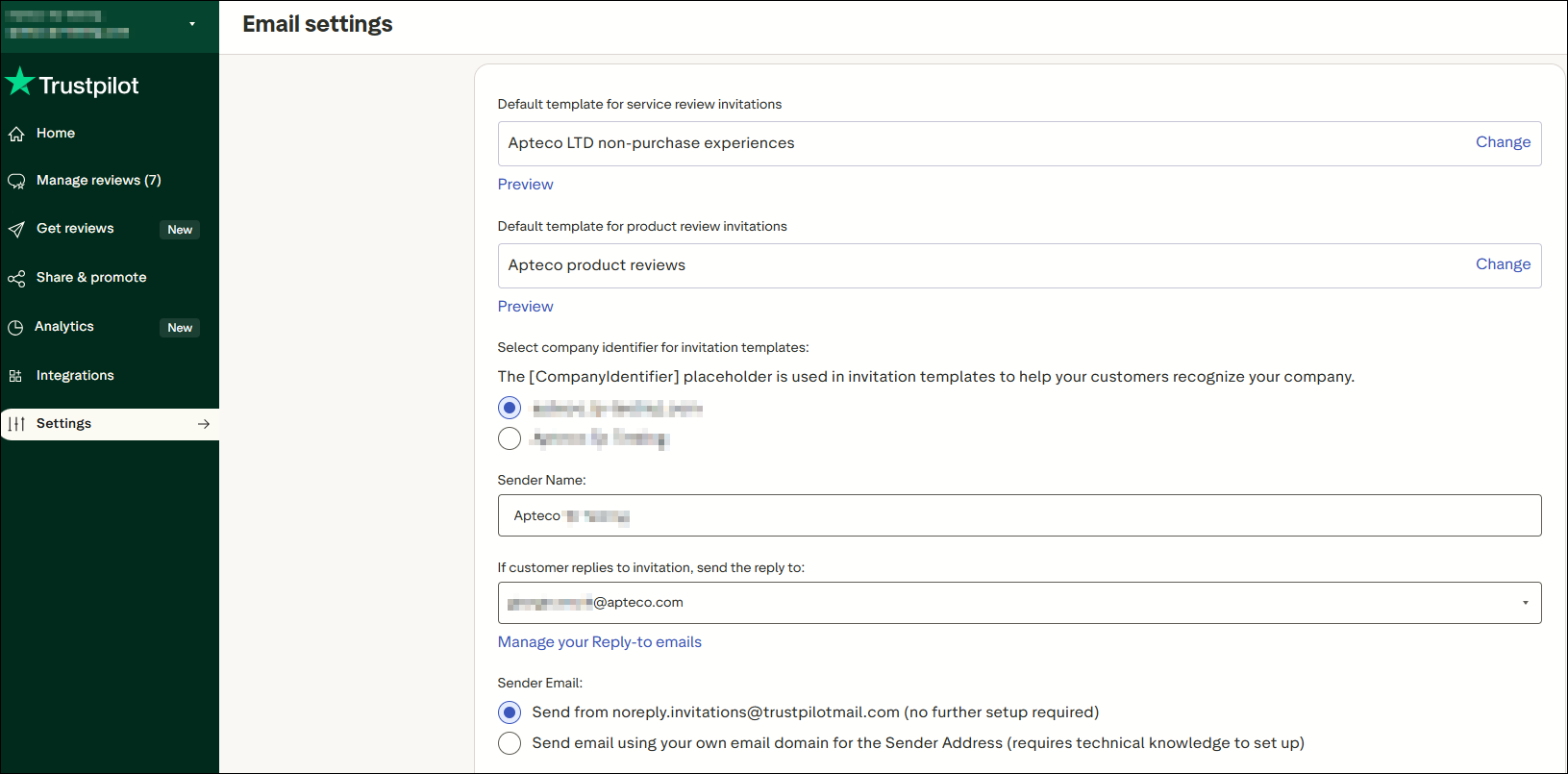Screen dimensions: 1568x774
Task: Change the service review invitation template
Action: tap(1503, 142)
